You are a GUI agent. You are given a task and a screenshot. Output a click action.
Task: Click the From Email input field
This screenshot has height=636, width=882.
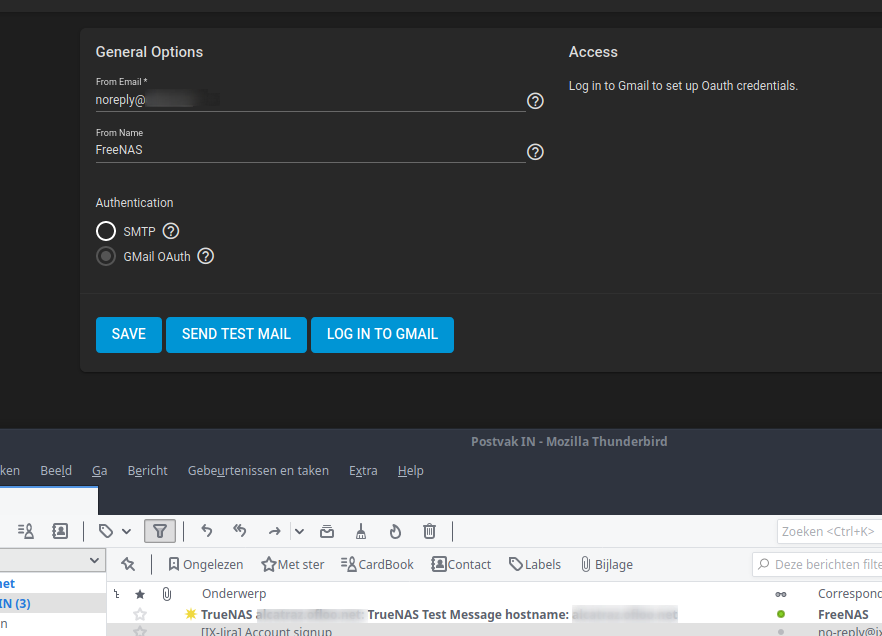(x=310, y=101)
